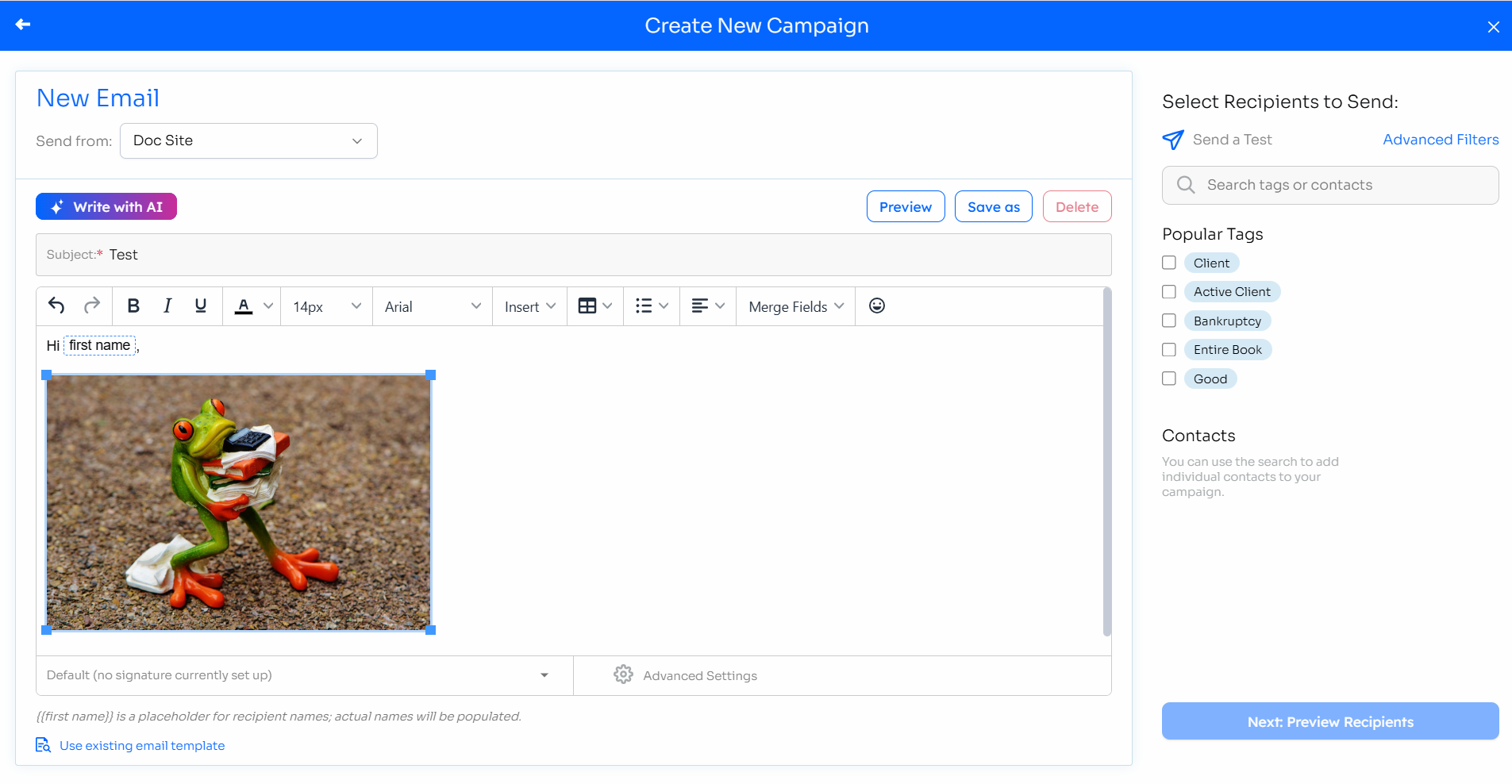Click the image top-left resize handle
The height and width of the screenshot is (784, 1512).
46,375
